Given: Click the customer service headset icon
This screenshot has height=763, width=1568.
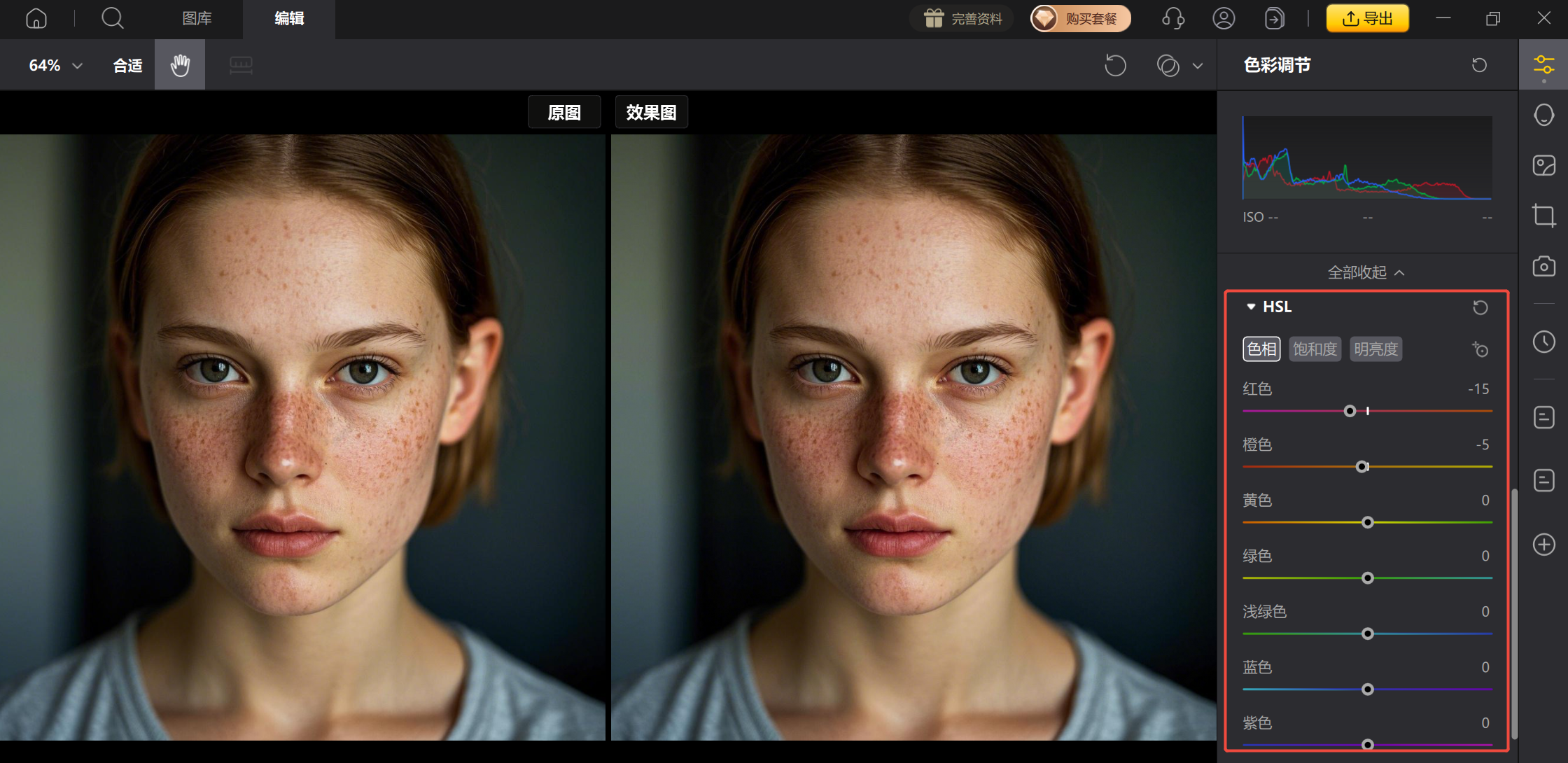Looking at the screenshot, I should [1173, 19].
